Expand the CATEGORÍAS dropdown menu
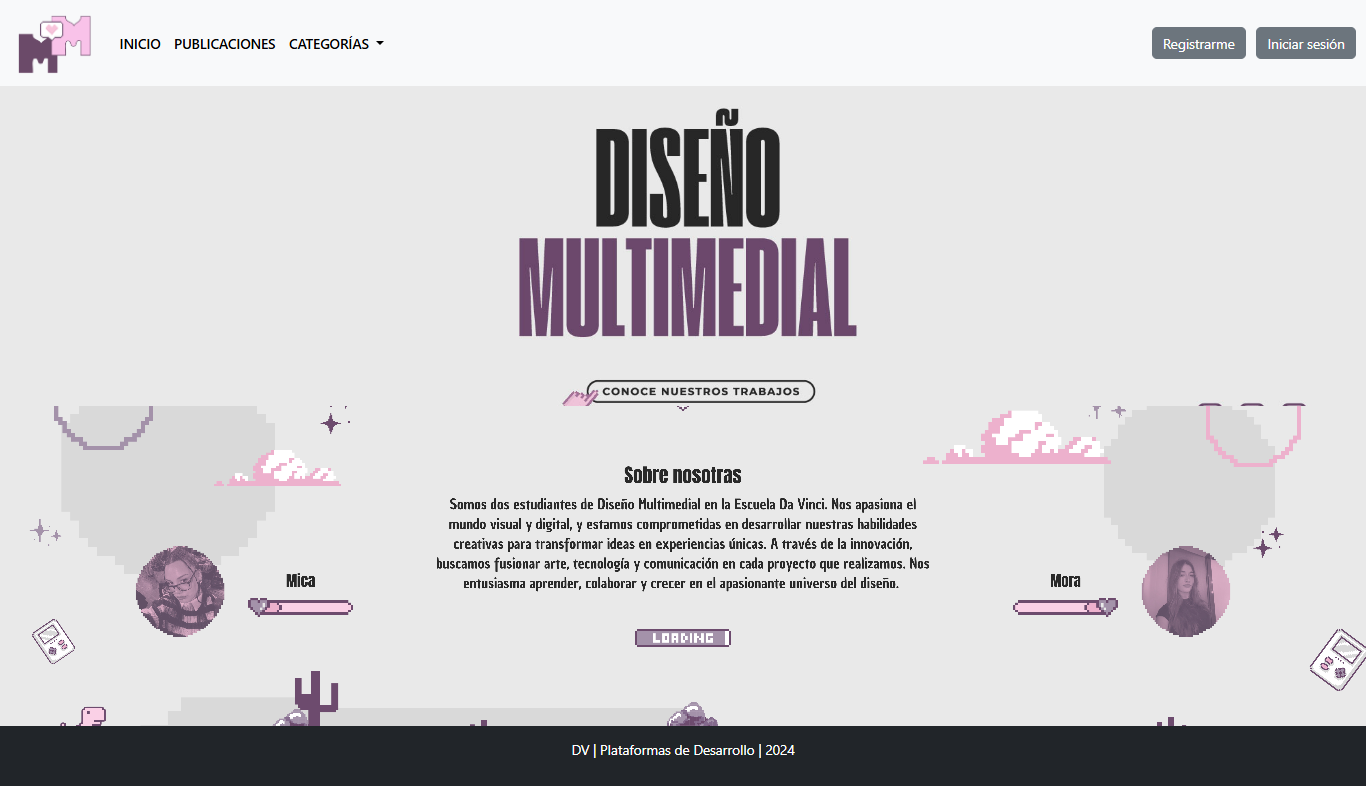This screenshot has width=1366, height=786. 336,44
